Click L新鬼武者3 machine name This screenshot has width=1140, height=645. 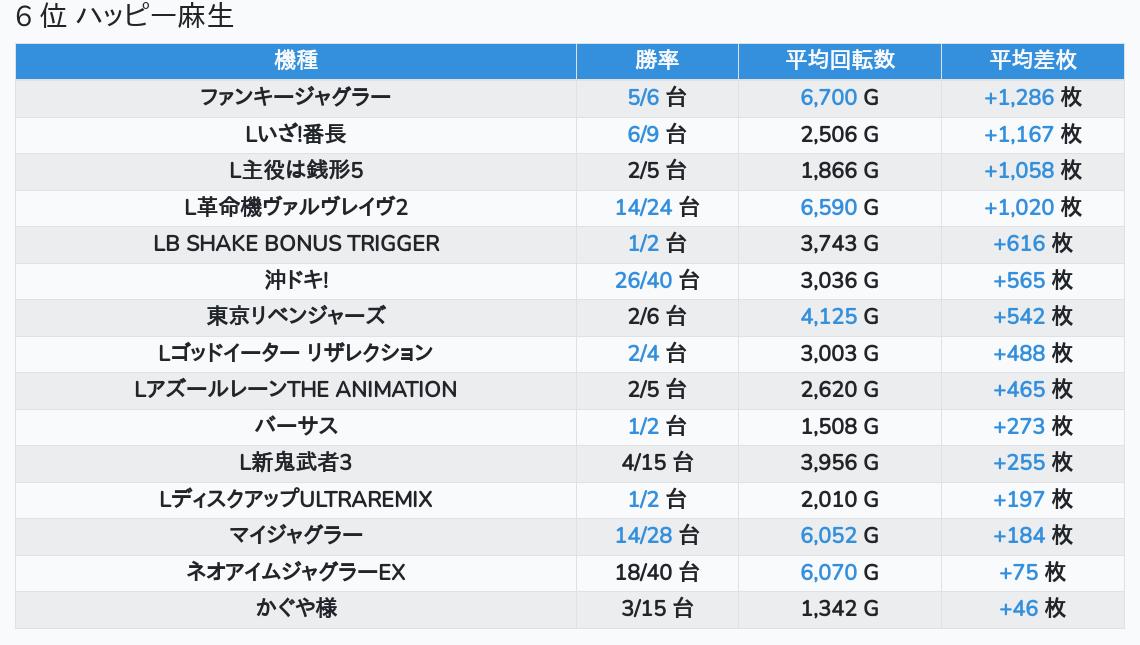click(295, 463)
